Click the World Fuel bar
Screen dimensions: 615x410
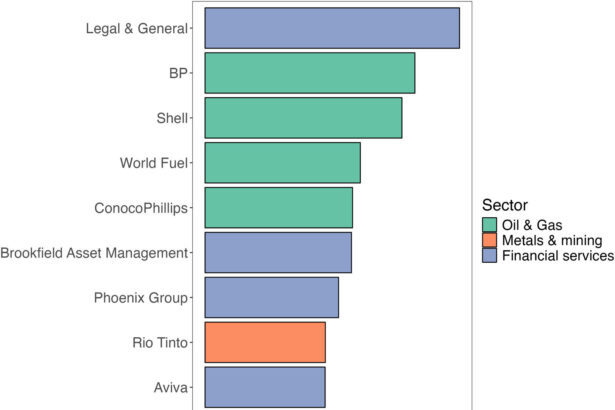[282, 163]
